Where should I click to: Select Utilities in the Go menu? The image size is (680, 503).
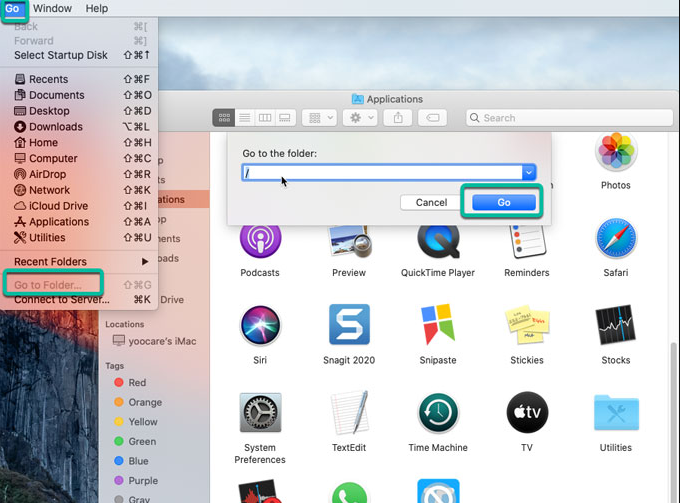(x=47, y=238)
